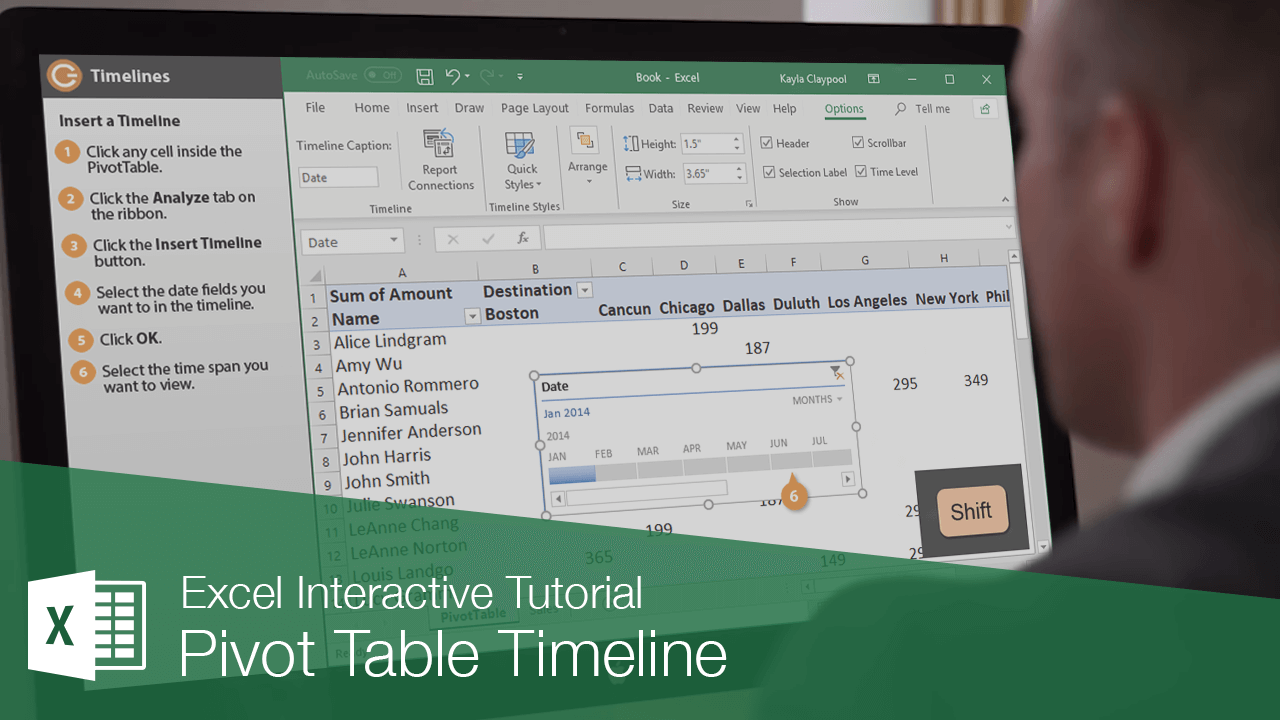
Task: Open the Data tab
Action: coord(659,107)
